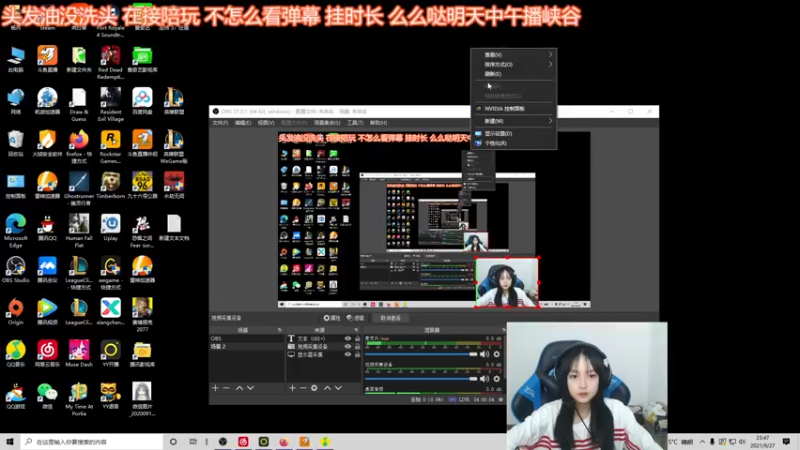Screen dimensions: 800x450
Task: Add a source with OBS plus button
Action: pyautogui.click(x=292, y=388)
